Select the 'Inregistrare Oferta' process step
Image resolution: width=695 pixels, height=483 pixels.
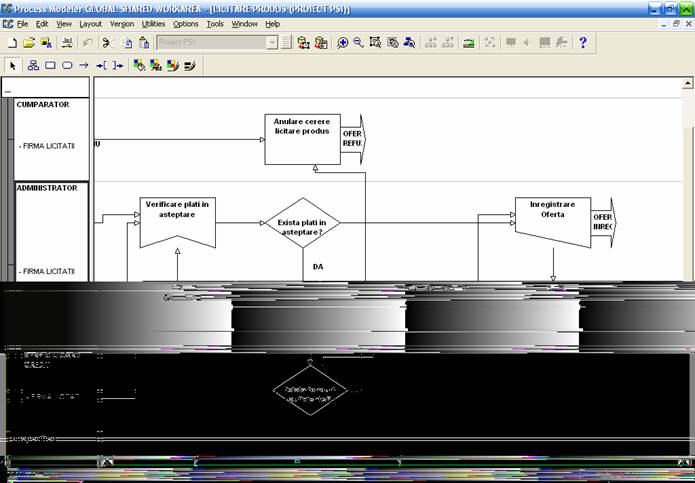click(552, 222)
